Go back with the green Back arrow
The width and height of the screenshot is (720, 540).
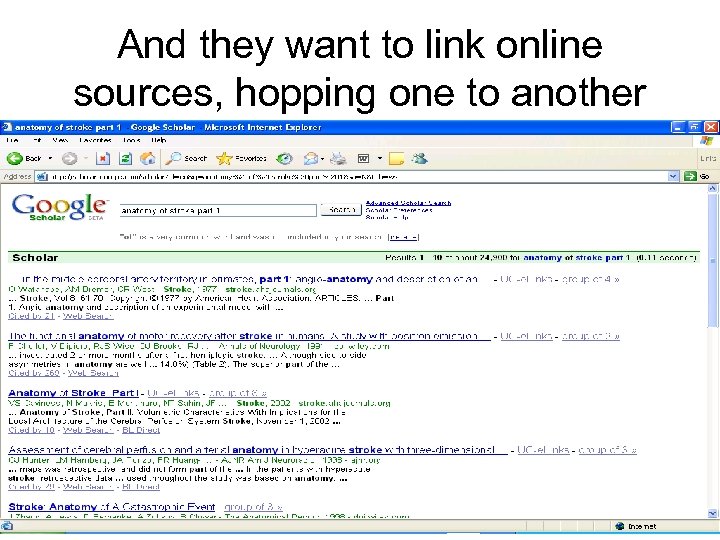coord(24,159)
